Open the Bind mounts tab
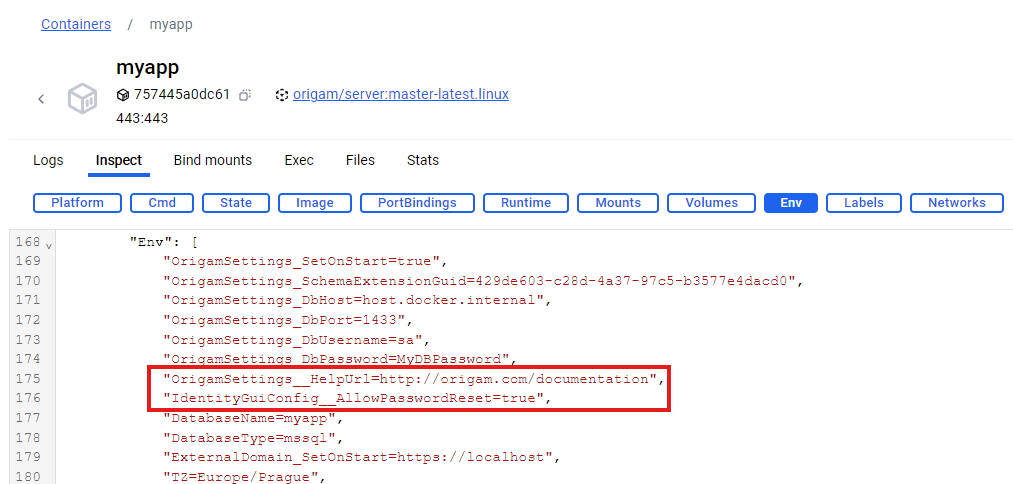The width and height of the screenshot is (1013, 484). coord(213,160)
